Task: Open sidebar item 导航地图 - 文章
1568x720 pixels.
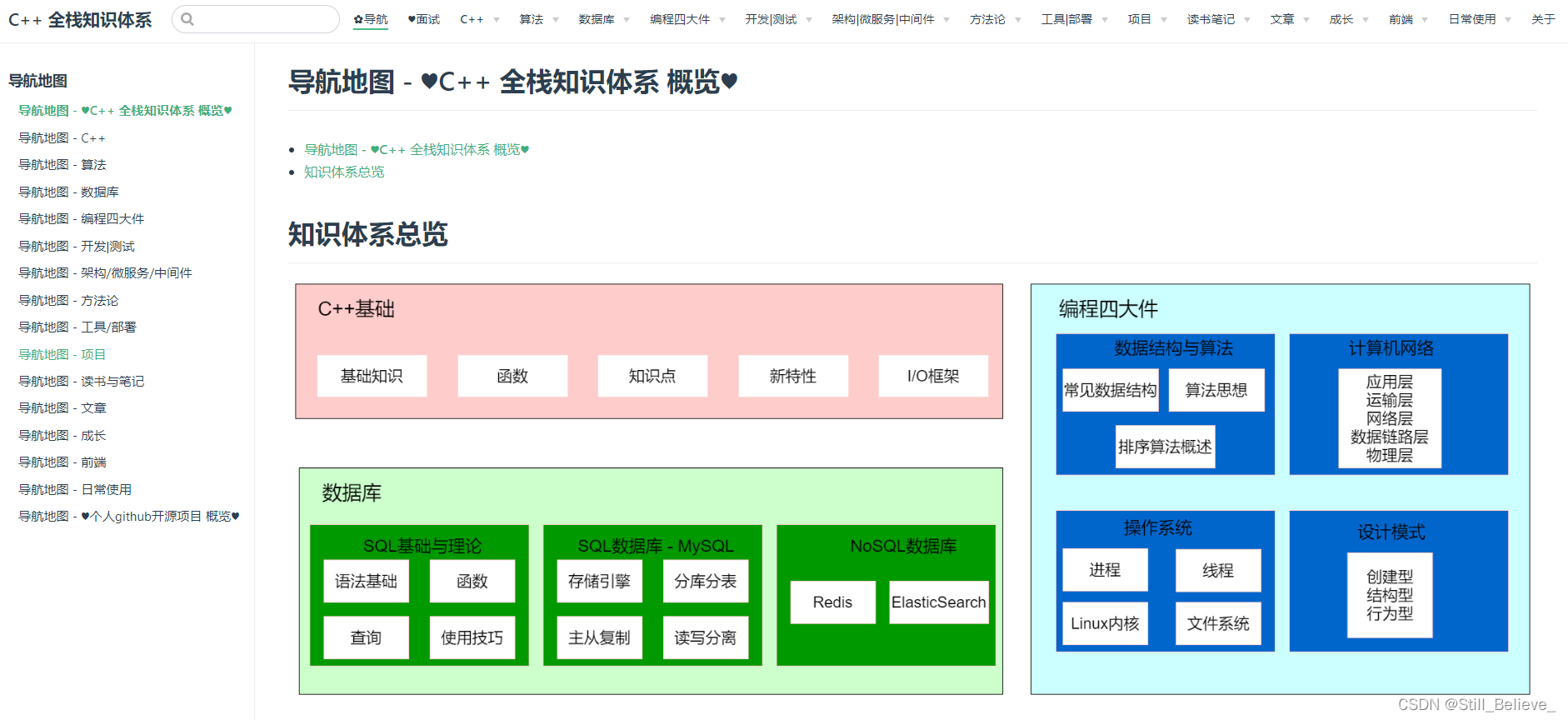Action: tap(62, 408)
